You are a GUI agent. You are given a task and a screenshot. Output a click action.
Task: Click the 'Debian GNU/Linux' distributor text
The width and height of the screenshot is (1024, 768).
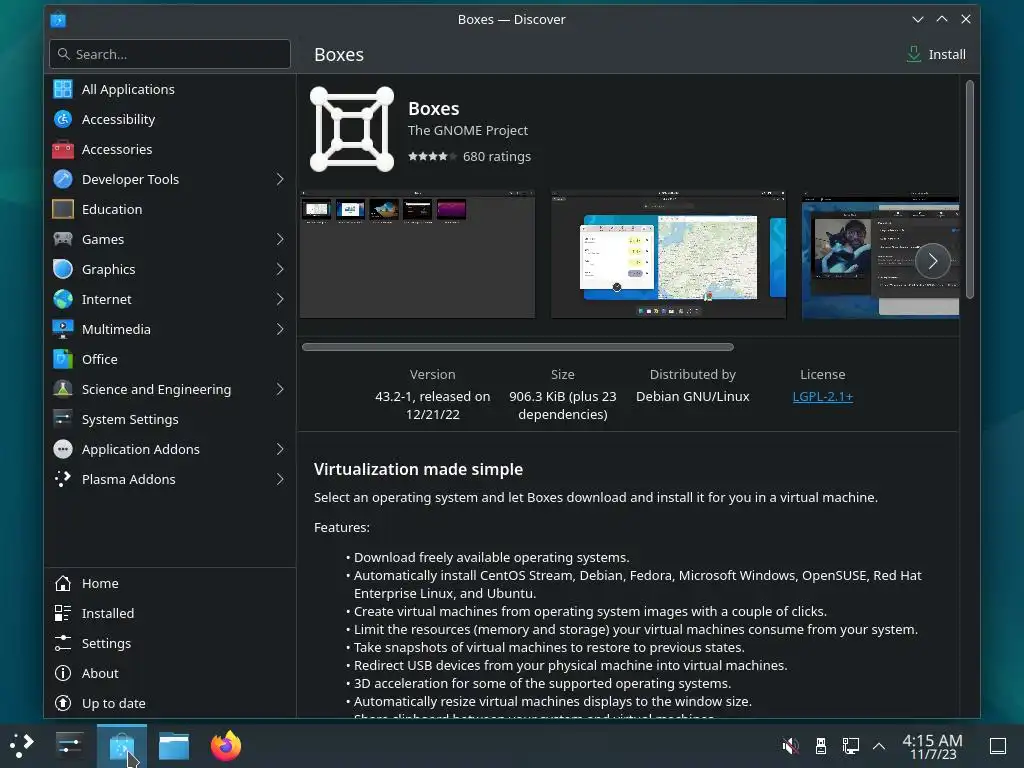[x=692, y=396]
